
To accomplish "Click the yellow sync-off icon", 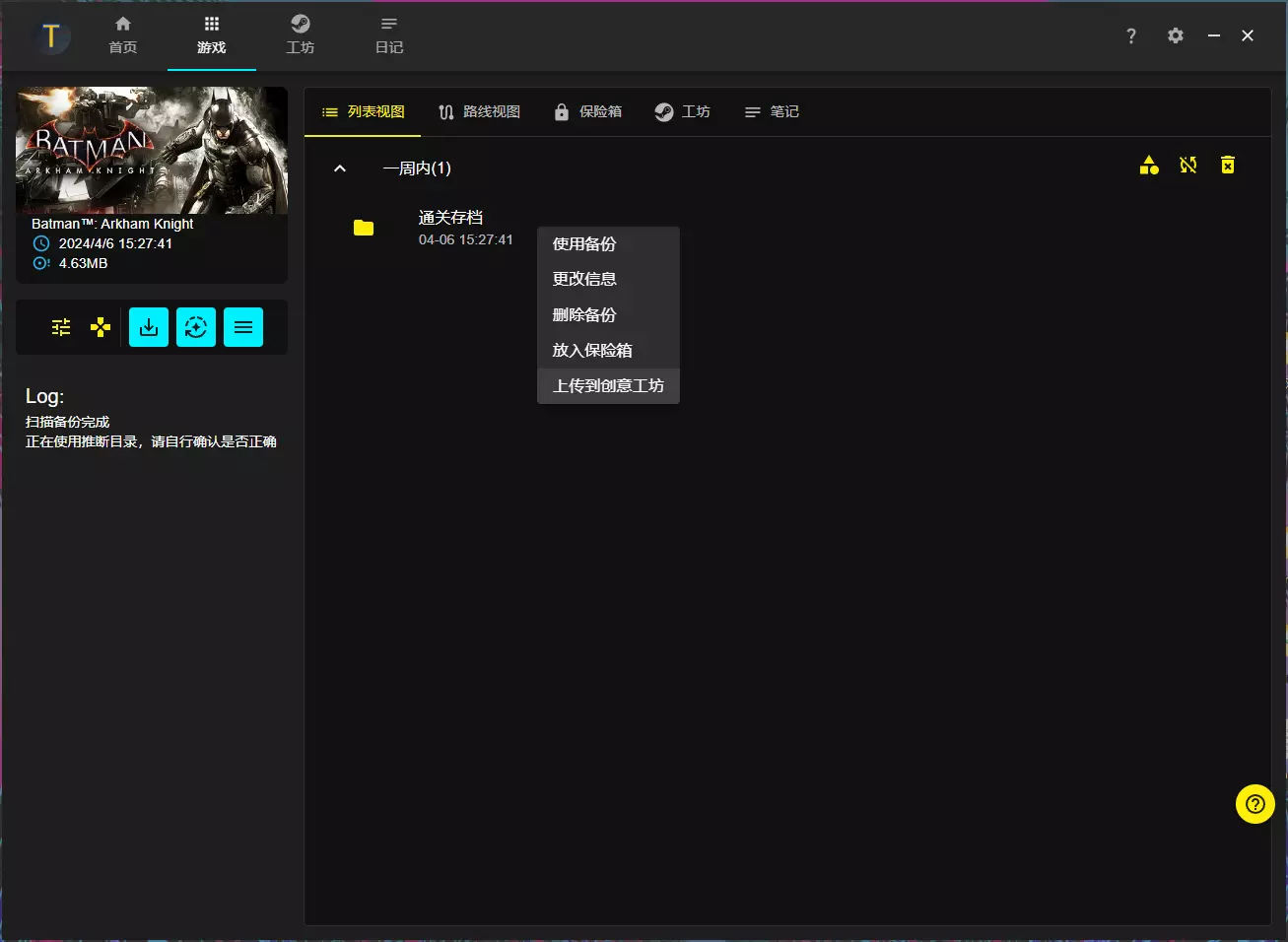I will [1188, 166].
